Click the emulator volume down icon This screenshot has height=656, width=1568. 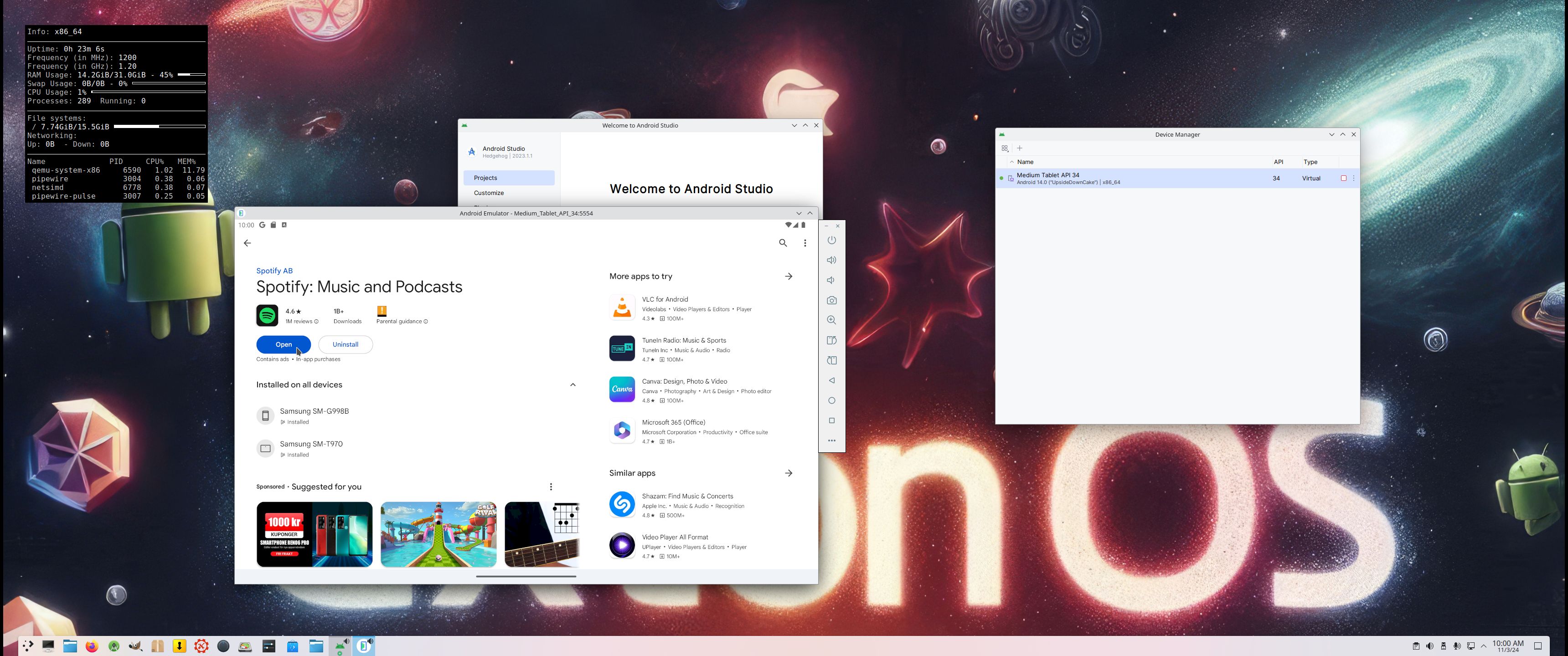coord(831,281)
